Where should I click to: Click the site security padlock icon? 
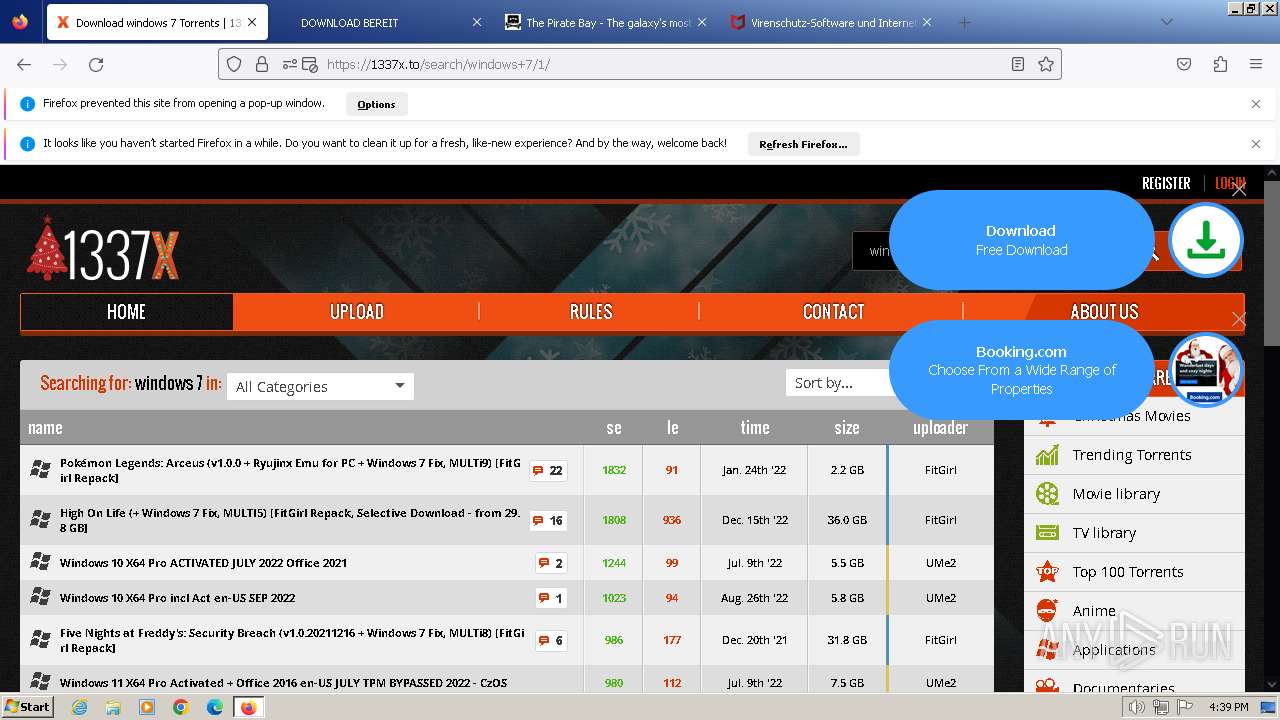point(261,64)
